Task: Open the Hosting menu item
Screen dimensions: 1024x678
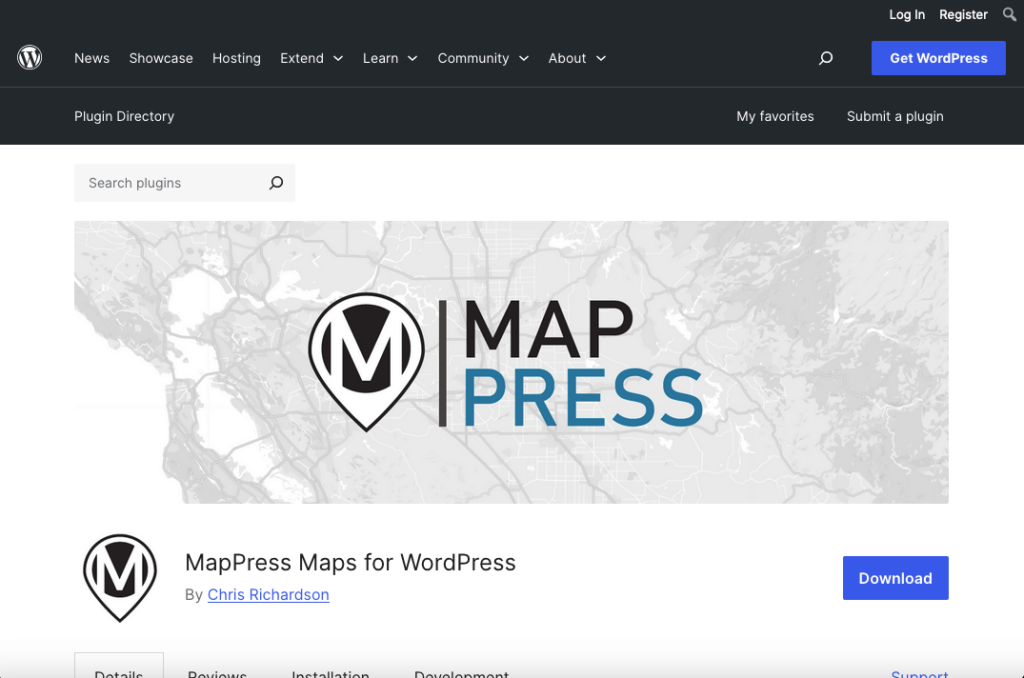Action: [x=236, y=58]
